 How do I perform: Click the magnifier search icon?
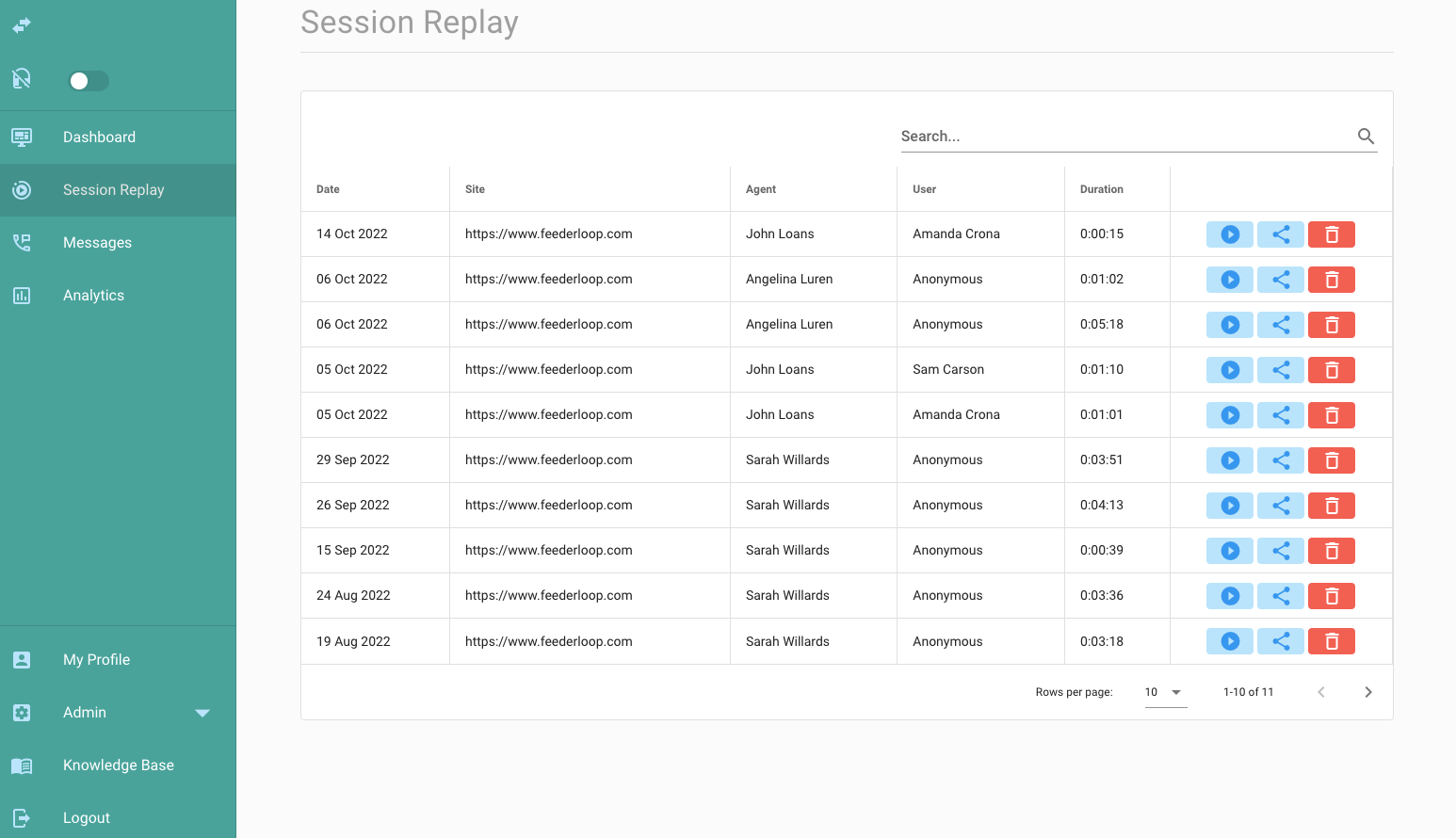pos(1366,137)
